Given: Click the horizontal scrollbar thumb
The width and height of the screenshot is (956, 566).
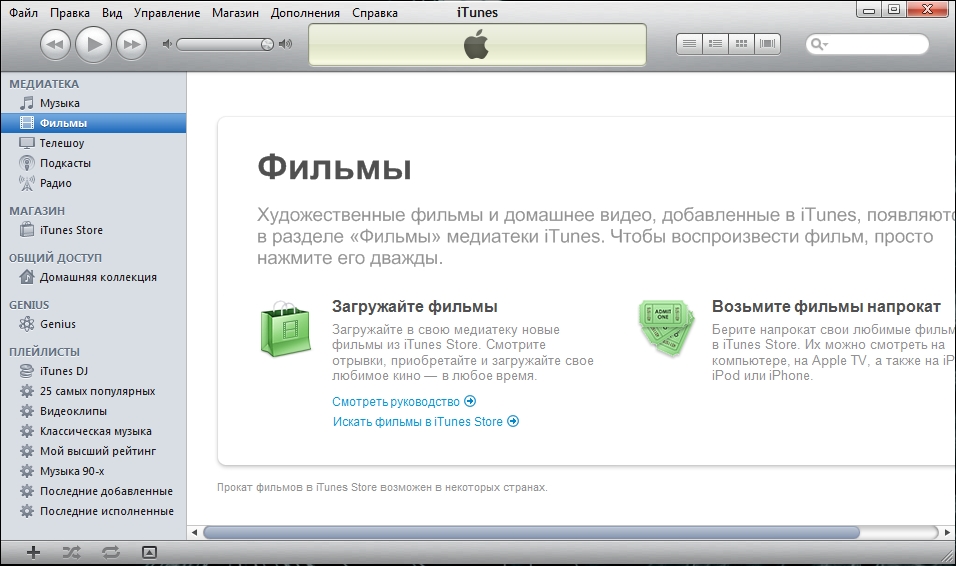Looking at the screenshot, I should [x=532, y=532].
